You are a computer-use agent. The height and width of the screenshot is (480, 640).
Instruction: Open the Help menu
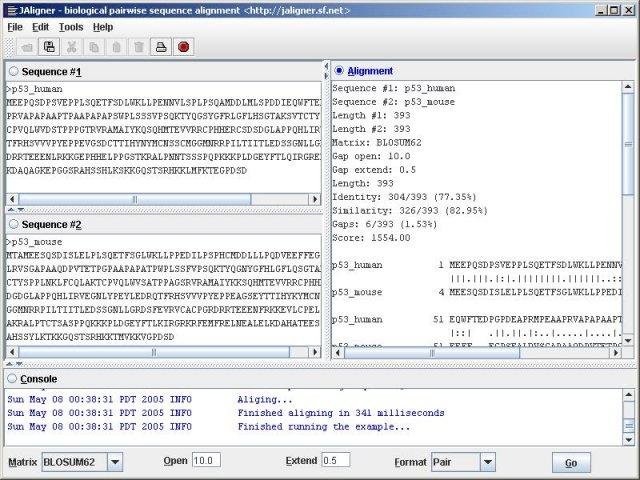click(103, 27)
